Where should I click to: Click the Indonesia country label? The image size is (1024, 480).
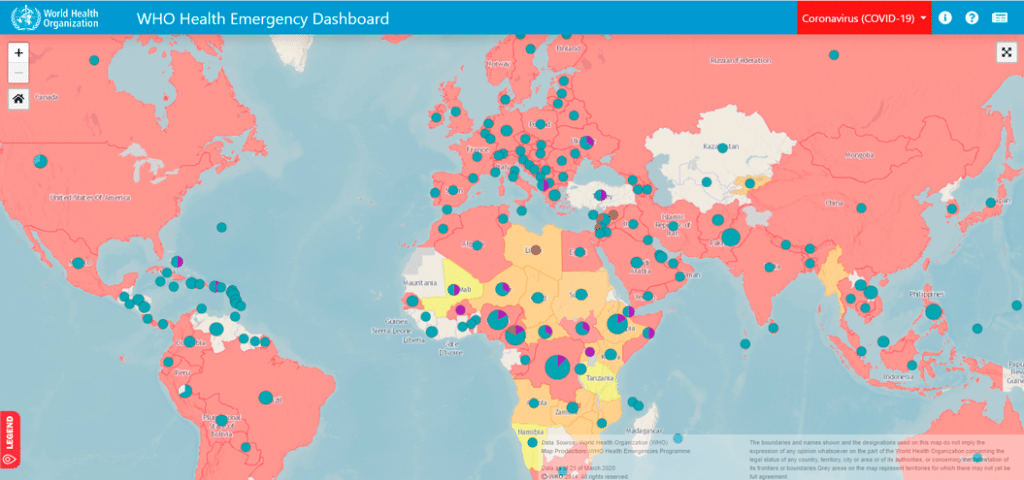[898, 377]
